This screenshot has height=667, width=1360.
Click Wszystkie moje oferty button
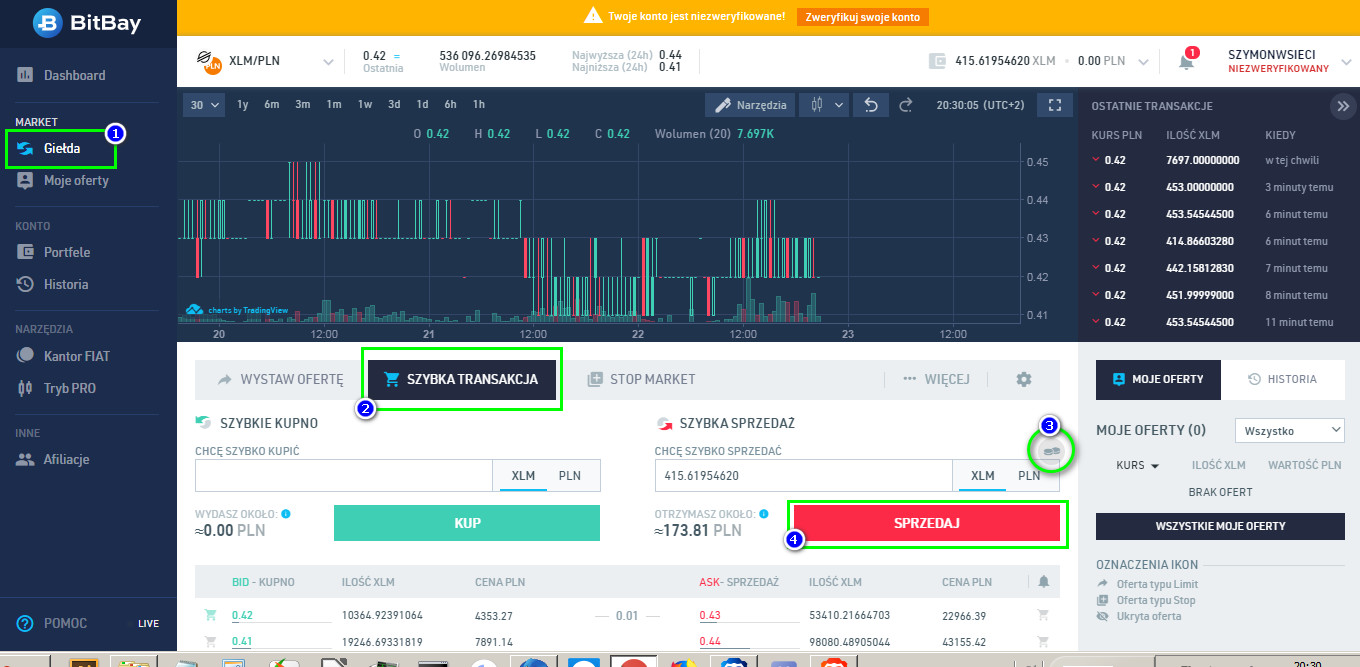1220,526
